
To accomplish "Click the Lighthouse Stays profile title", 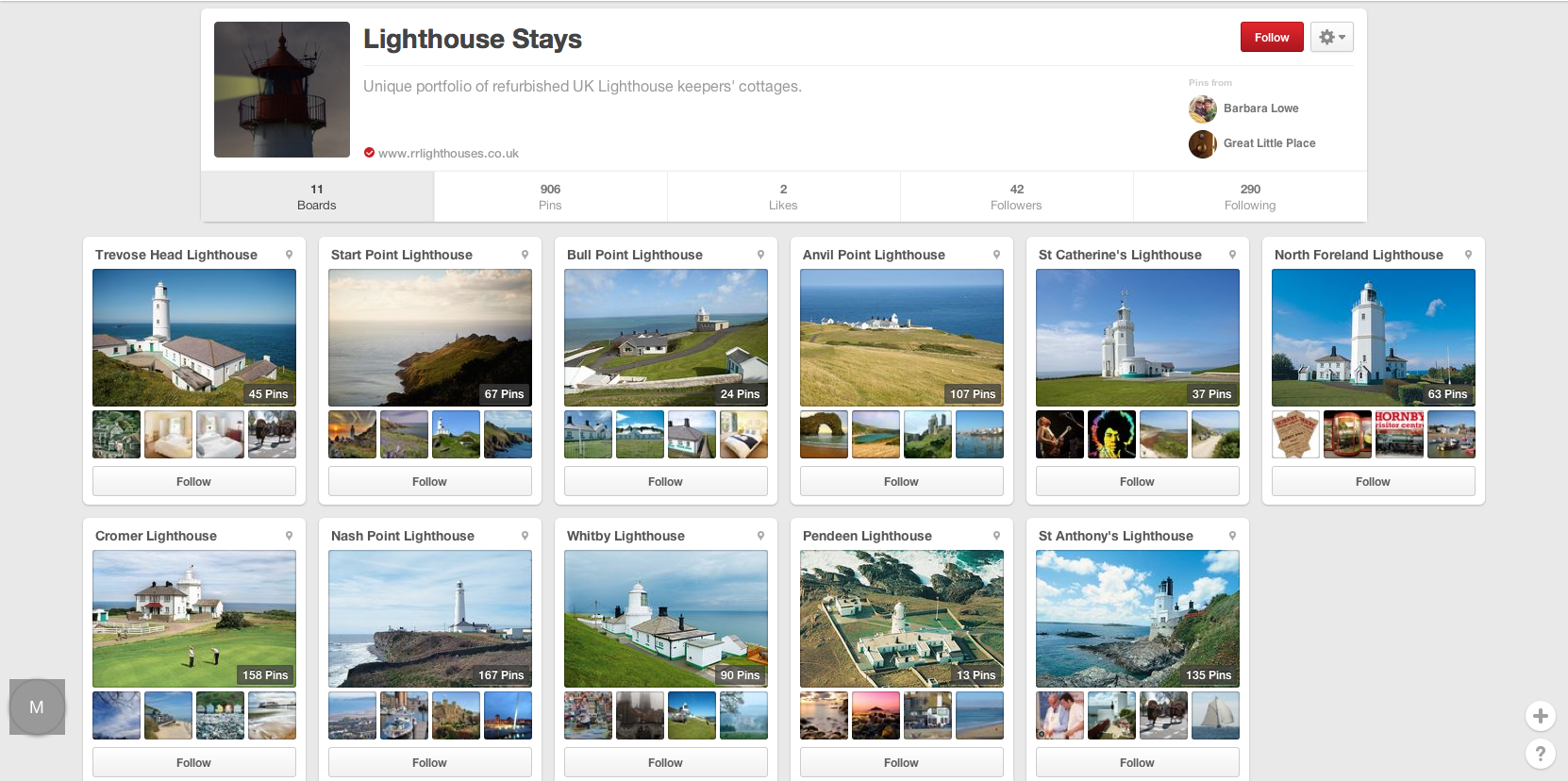I will coord(473,39).
